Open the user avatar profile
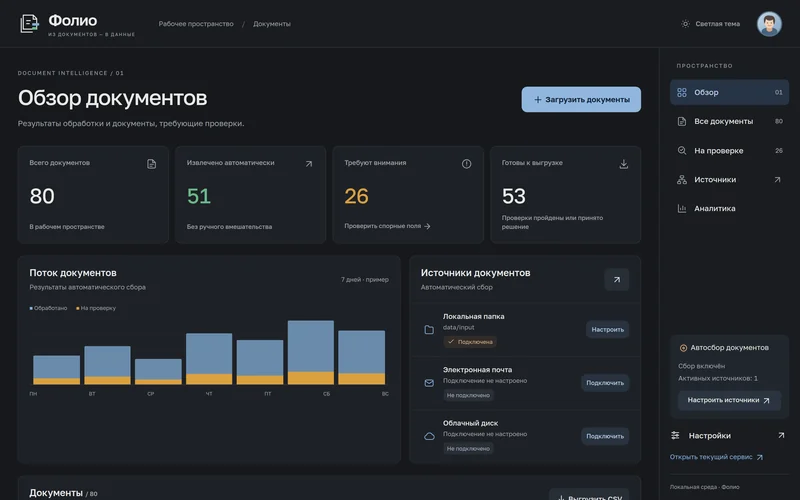The height and width of the screenshot is (500, 800). click(769, 24)
